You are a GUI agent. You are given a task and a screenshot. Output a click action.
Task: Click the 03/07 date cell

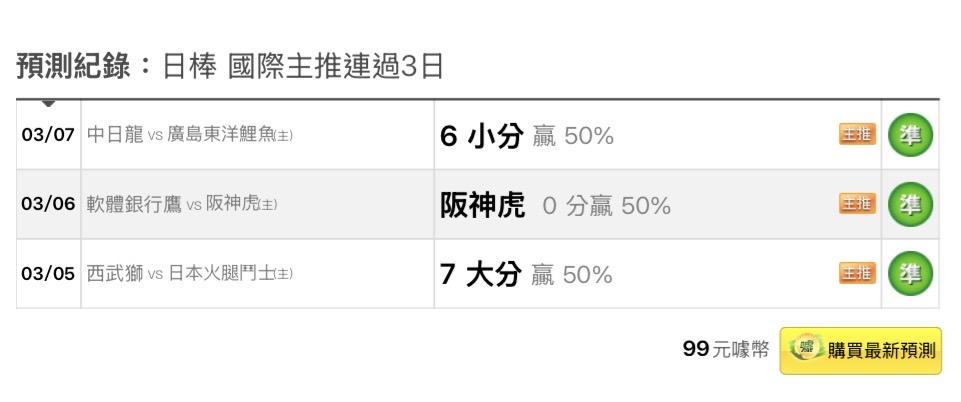coord(48,135)
